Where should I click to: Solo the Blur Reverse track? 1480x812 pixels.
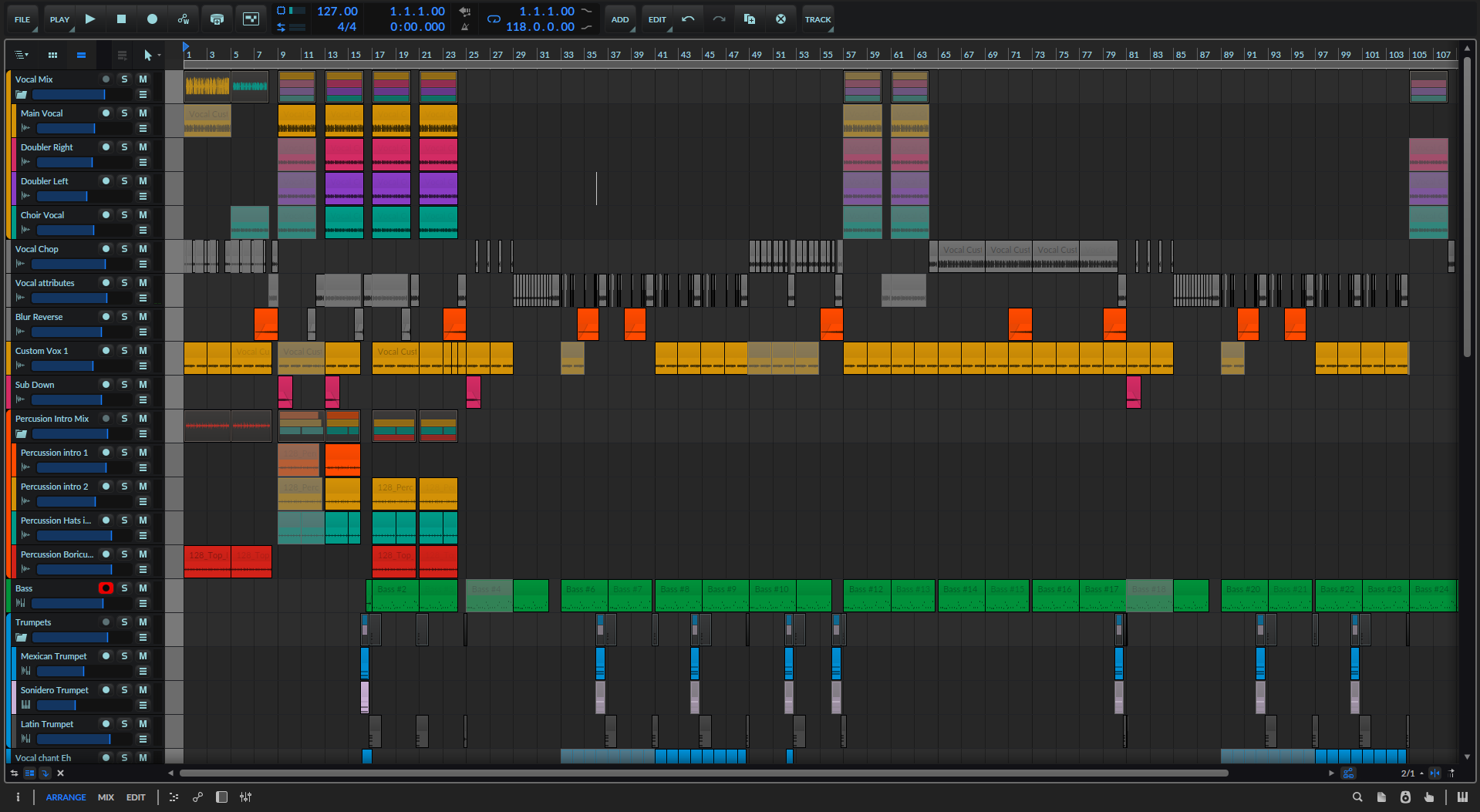124,317
